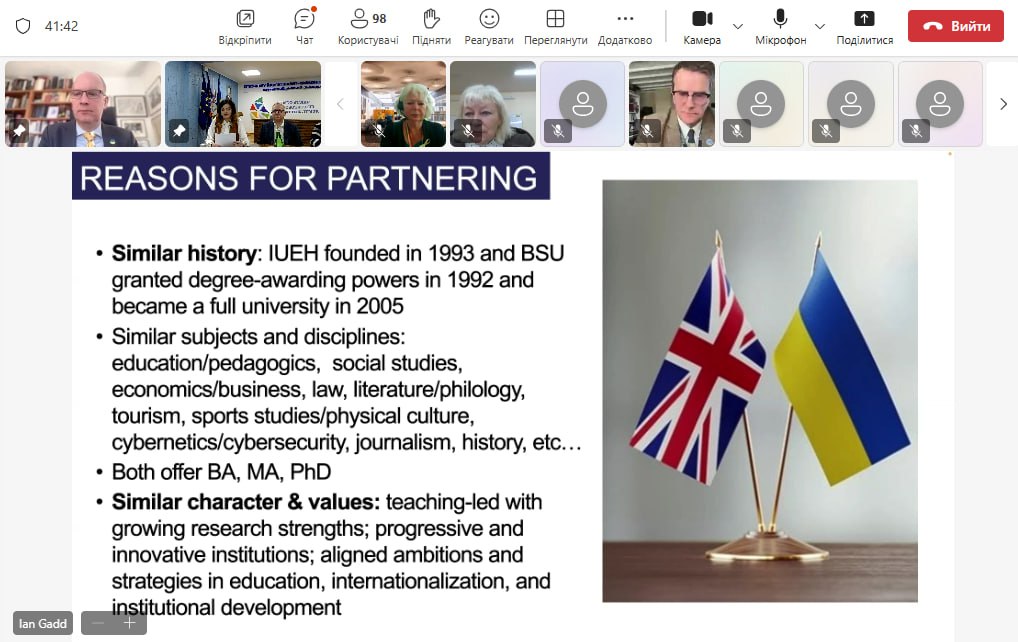Select first avatar-only participant tile
Viewport: 1018px width, 642px height.
click(x=582, y=104)
